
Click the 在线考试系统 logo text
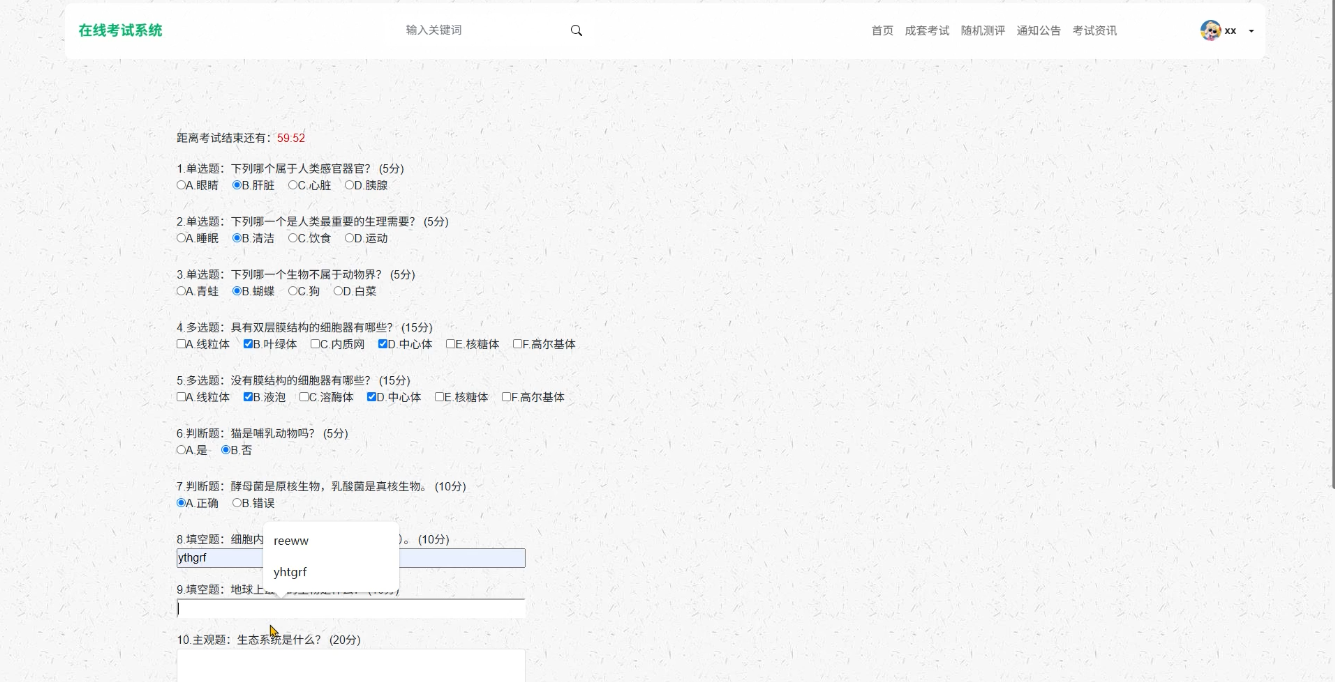click(x=120, y=30)
